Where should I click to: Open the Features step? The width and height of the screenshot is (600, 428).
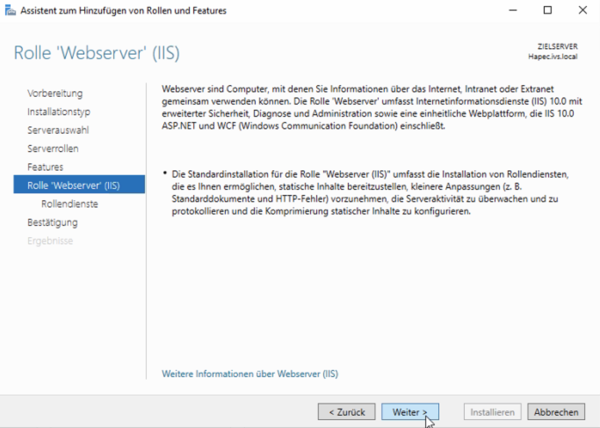coord(45,167)
